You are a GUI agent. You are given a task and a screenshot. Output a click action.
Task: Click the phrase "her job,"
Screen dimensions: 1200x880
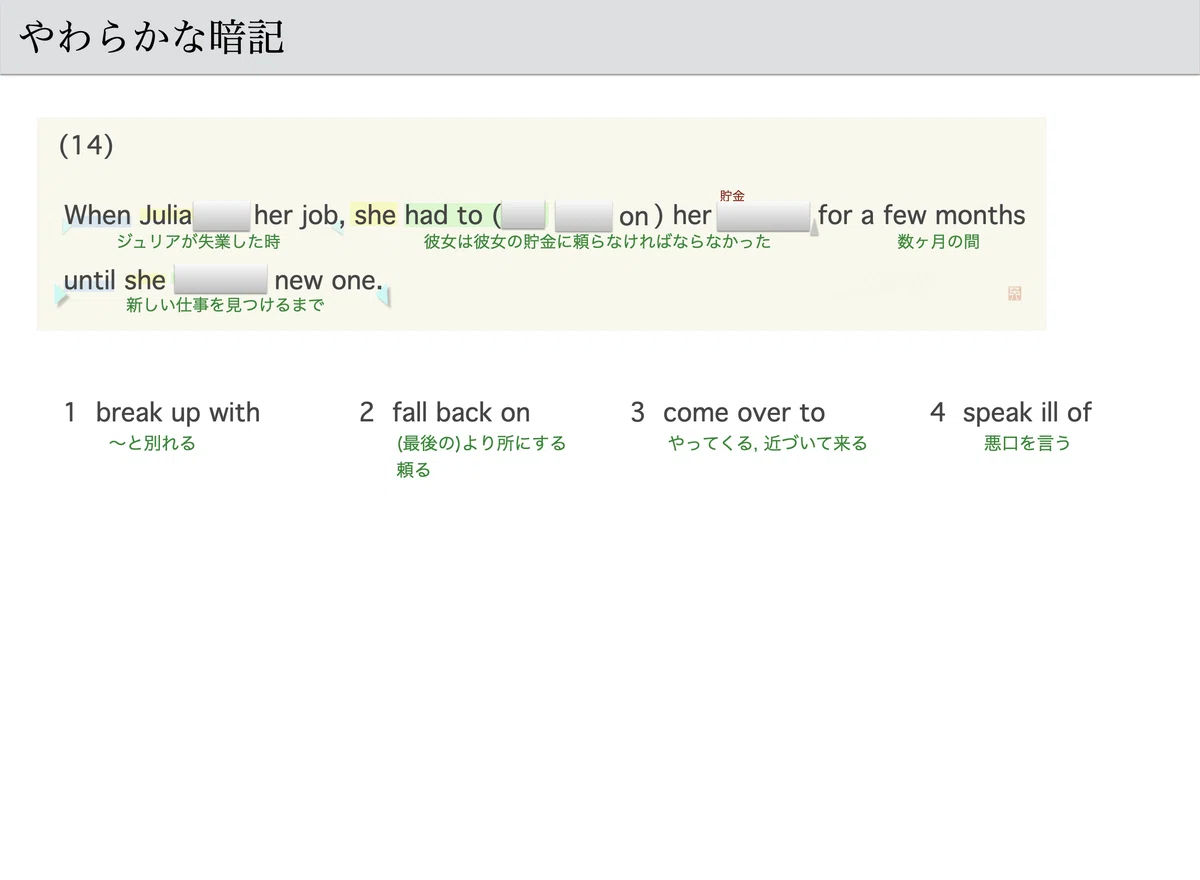[299, 215]
